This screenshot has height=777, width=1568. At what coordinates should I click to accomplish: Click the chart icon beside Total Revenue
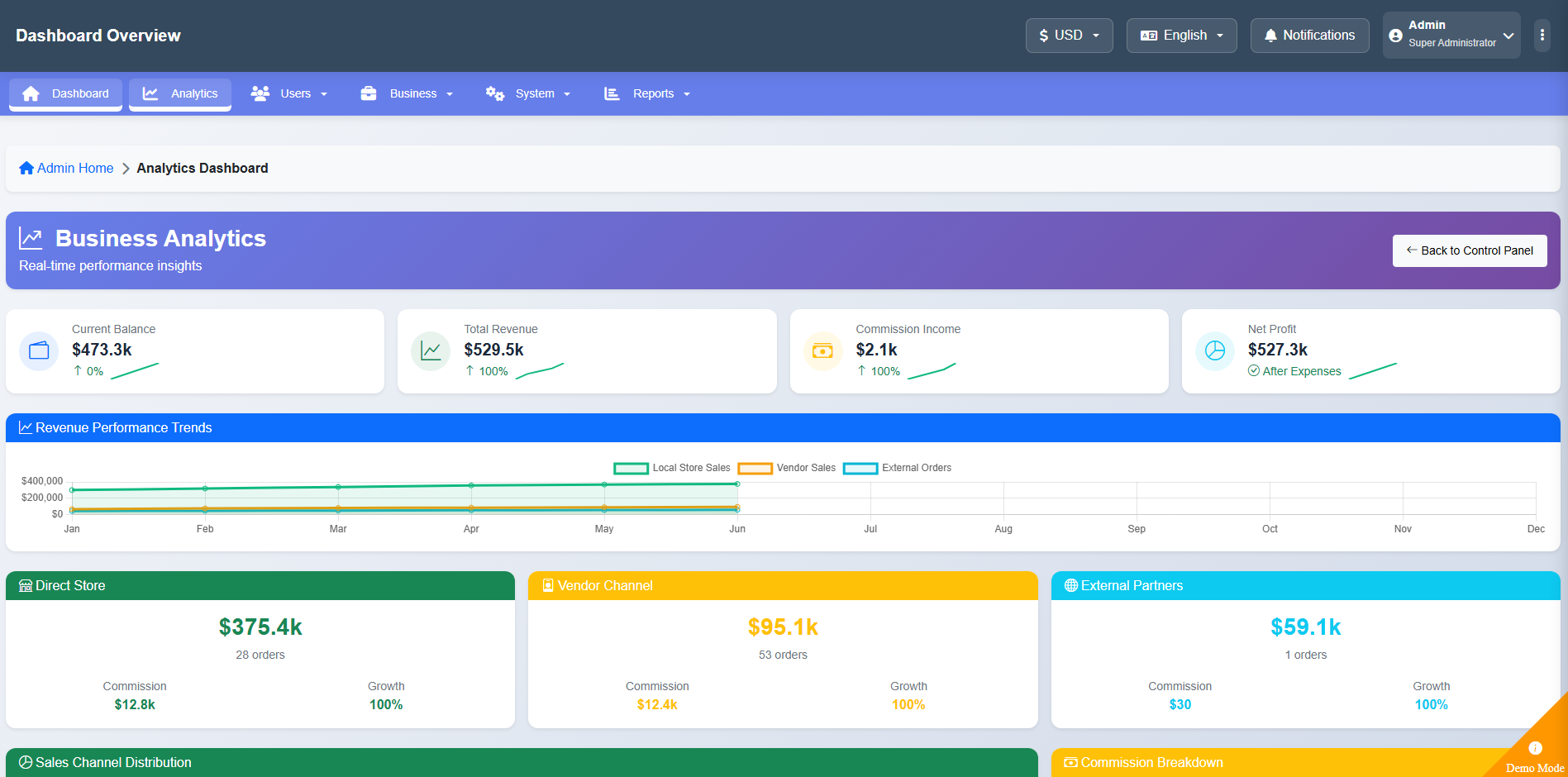coord(431,351)
